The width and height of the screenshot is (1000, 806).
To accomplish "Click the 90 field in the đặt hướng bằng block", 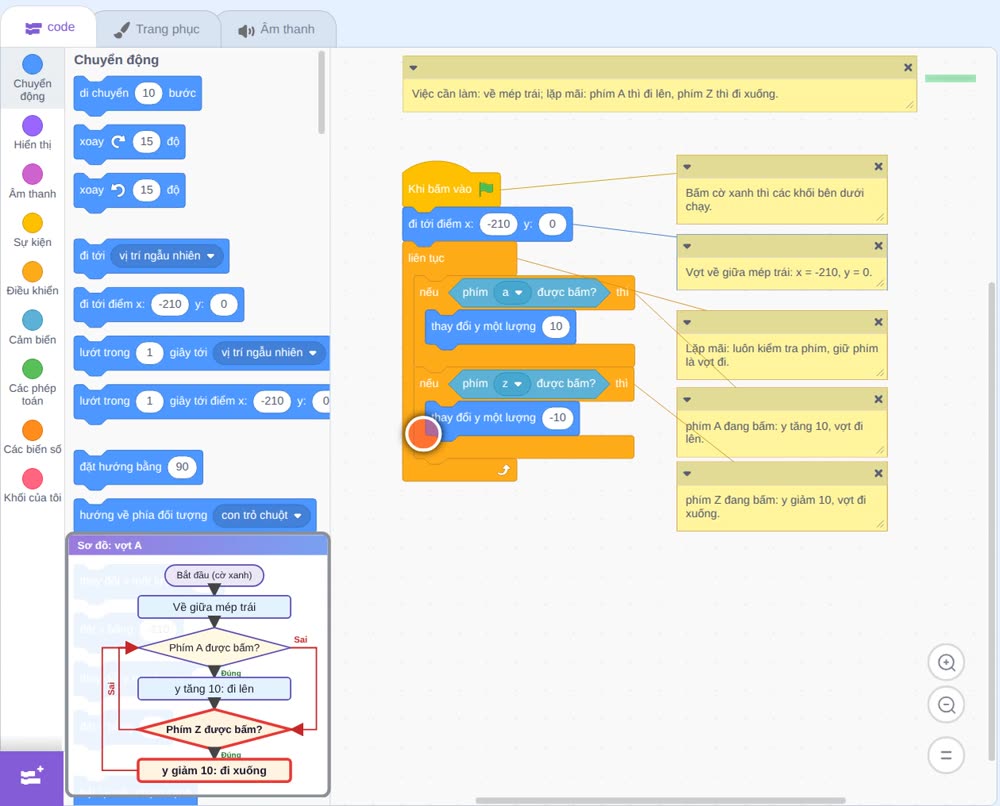I will (x=182, y=467).
